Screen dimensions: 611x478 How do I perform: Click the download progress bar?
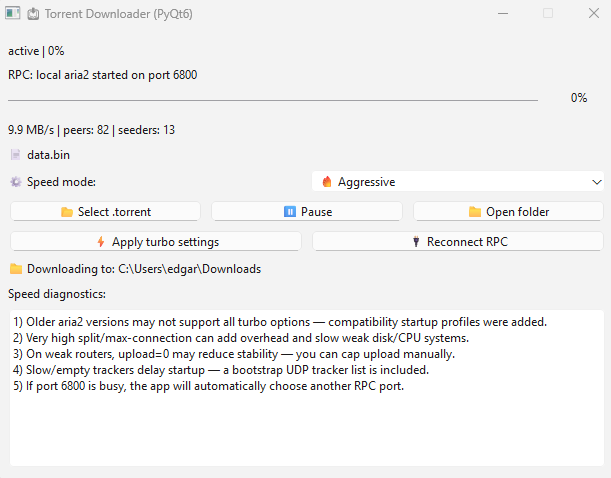(x=272, y=99)
